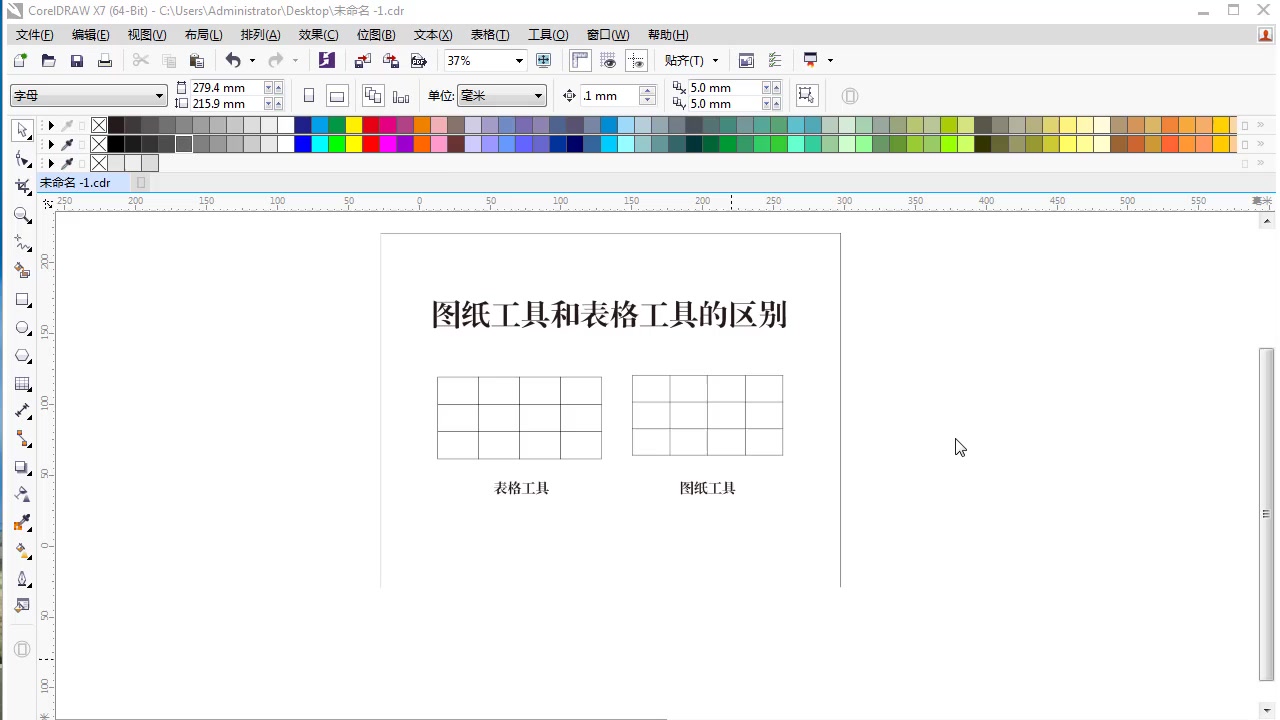This screenshot has height=720, width=1280.
Task: Click the 图纸工具和表格工具的区别 title text
Action: click(x=609, y=315)
